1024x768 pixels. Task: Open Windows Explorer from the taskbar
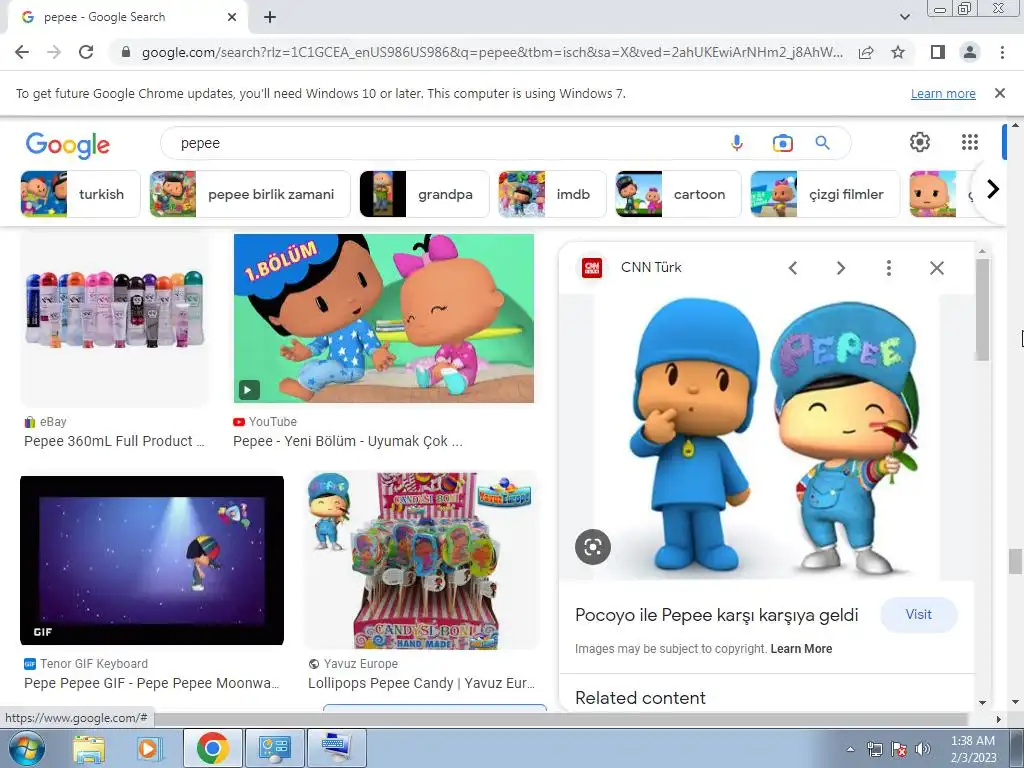pyautogui.click(x=89, y=748)
